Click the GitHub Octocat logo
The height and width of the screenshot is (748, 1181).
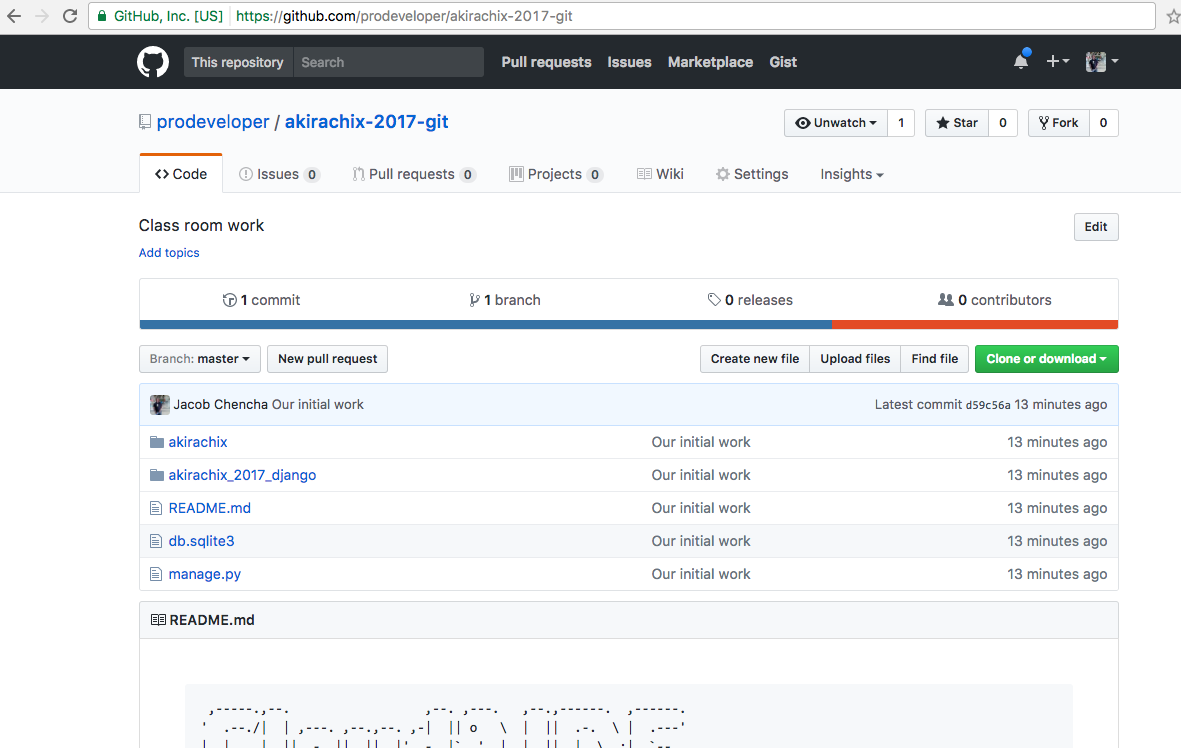153,62
